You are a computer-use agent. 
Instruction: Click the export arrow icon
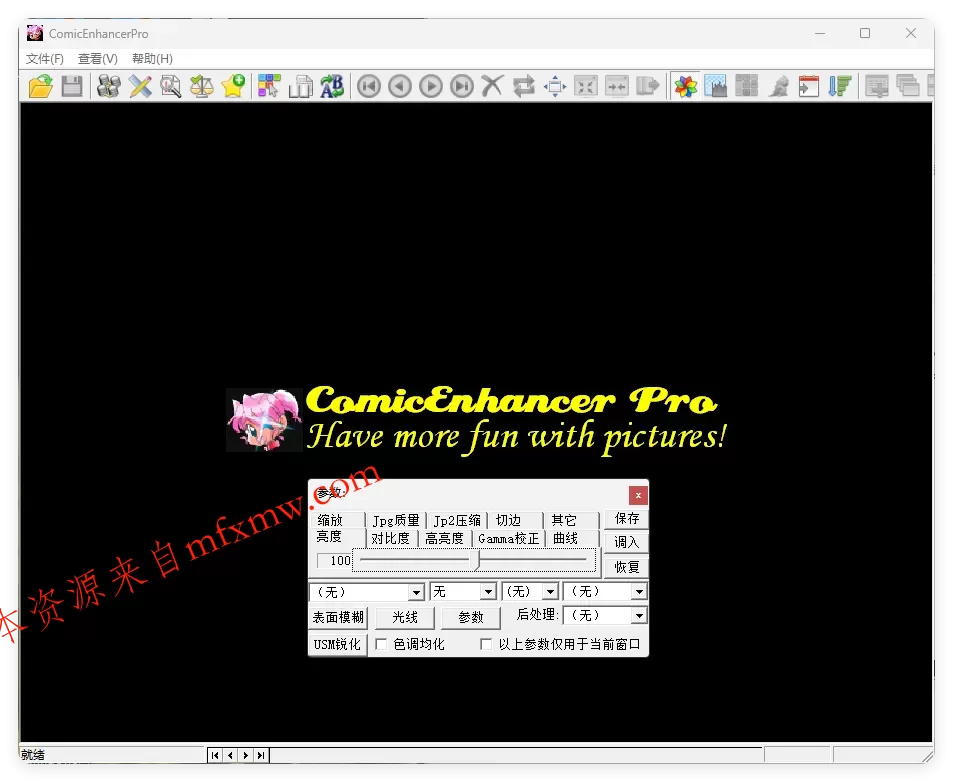tap(648, 86)
